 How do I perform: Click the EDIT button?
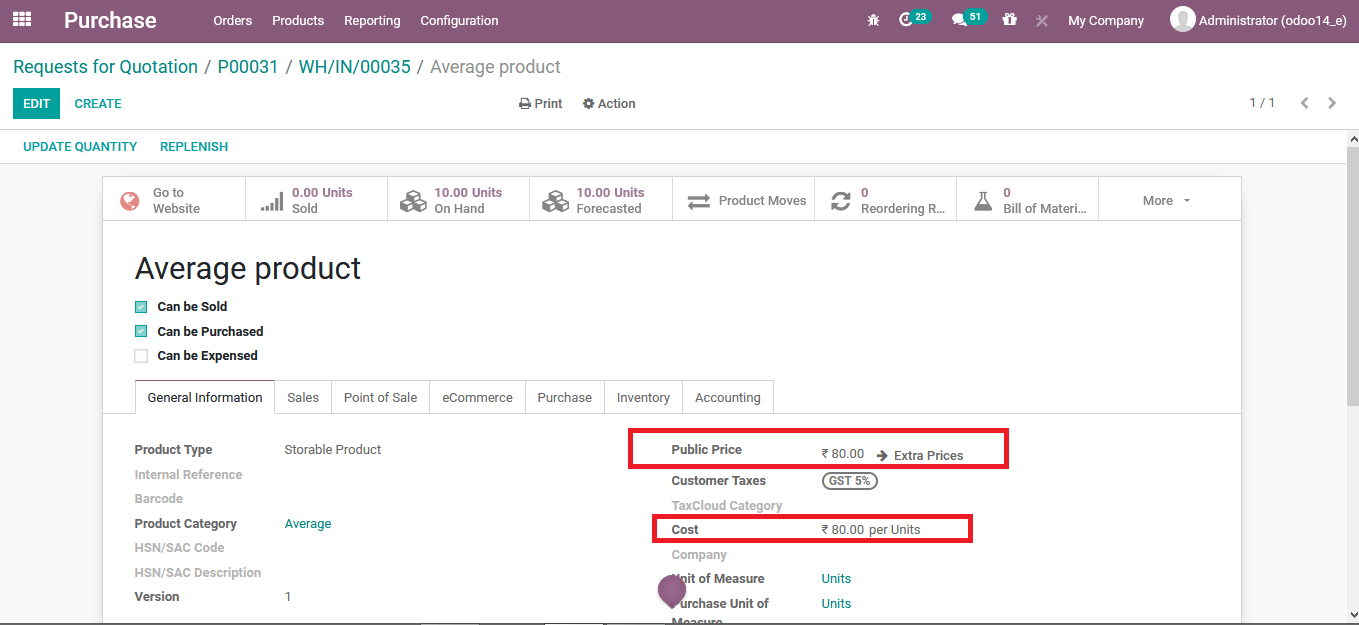point(36,103)
